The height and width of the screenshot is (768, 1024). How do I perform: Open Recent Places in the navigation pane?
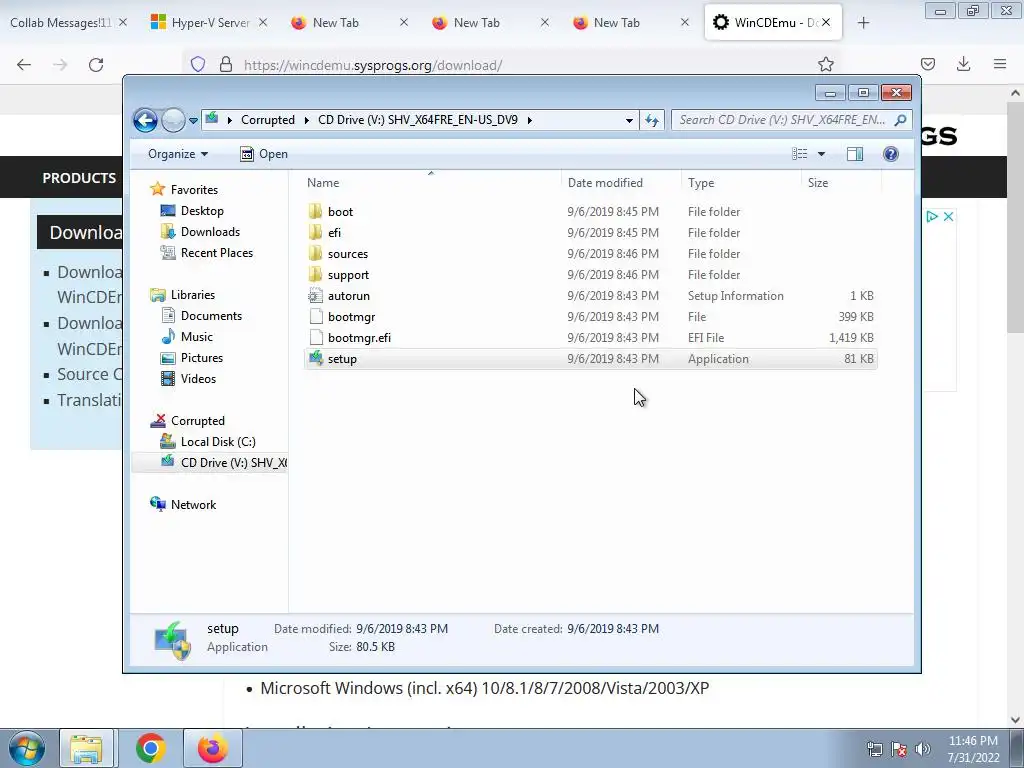217,253
